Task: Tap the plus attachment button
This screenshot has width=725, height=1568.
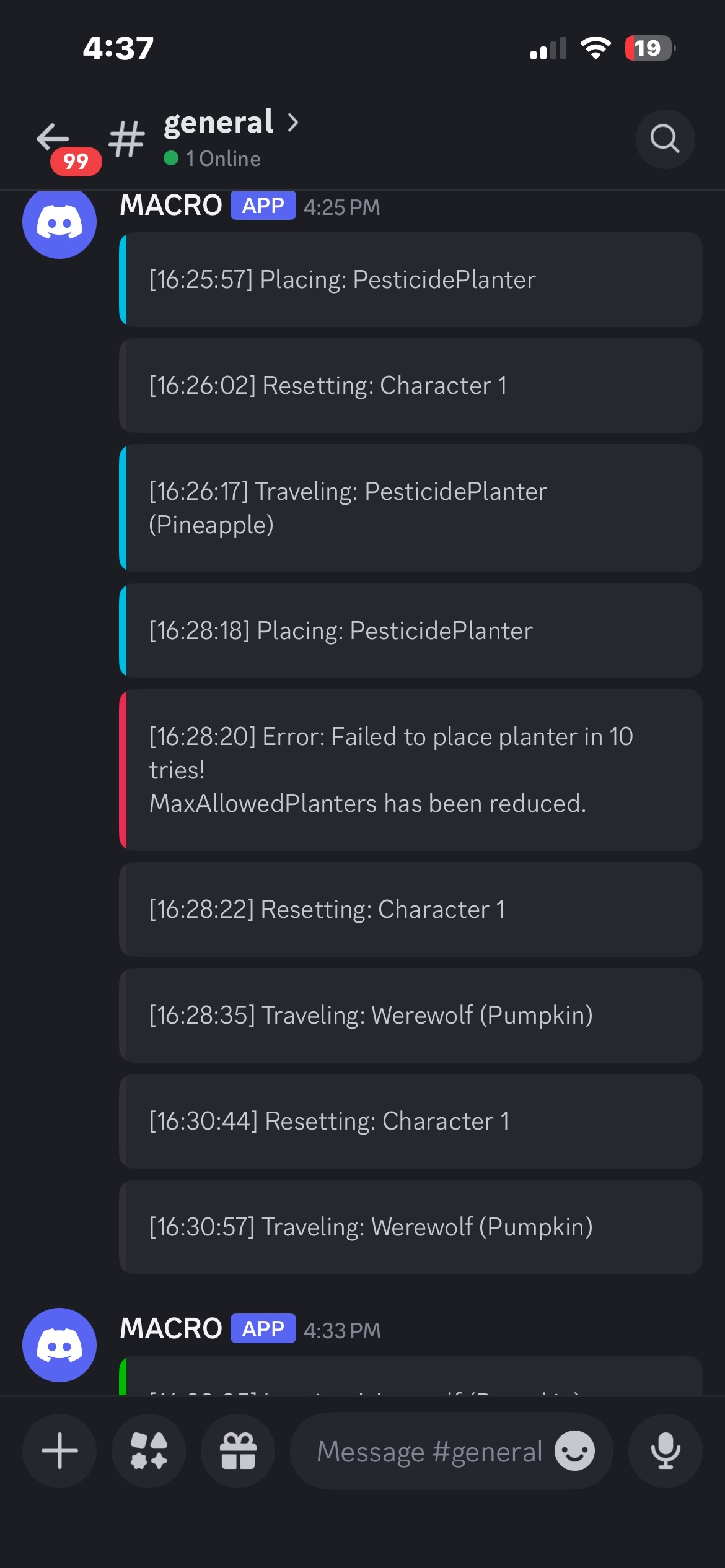Action: coord(59,1450)
